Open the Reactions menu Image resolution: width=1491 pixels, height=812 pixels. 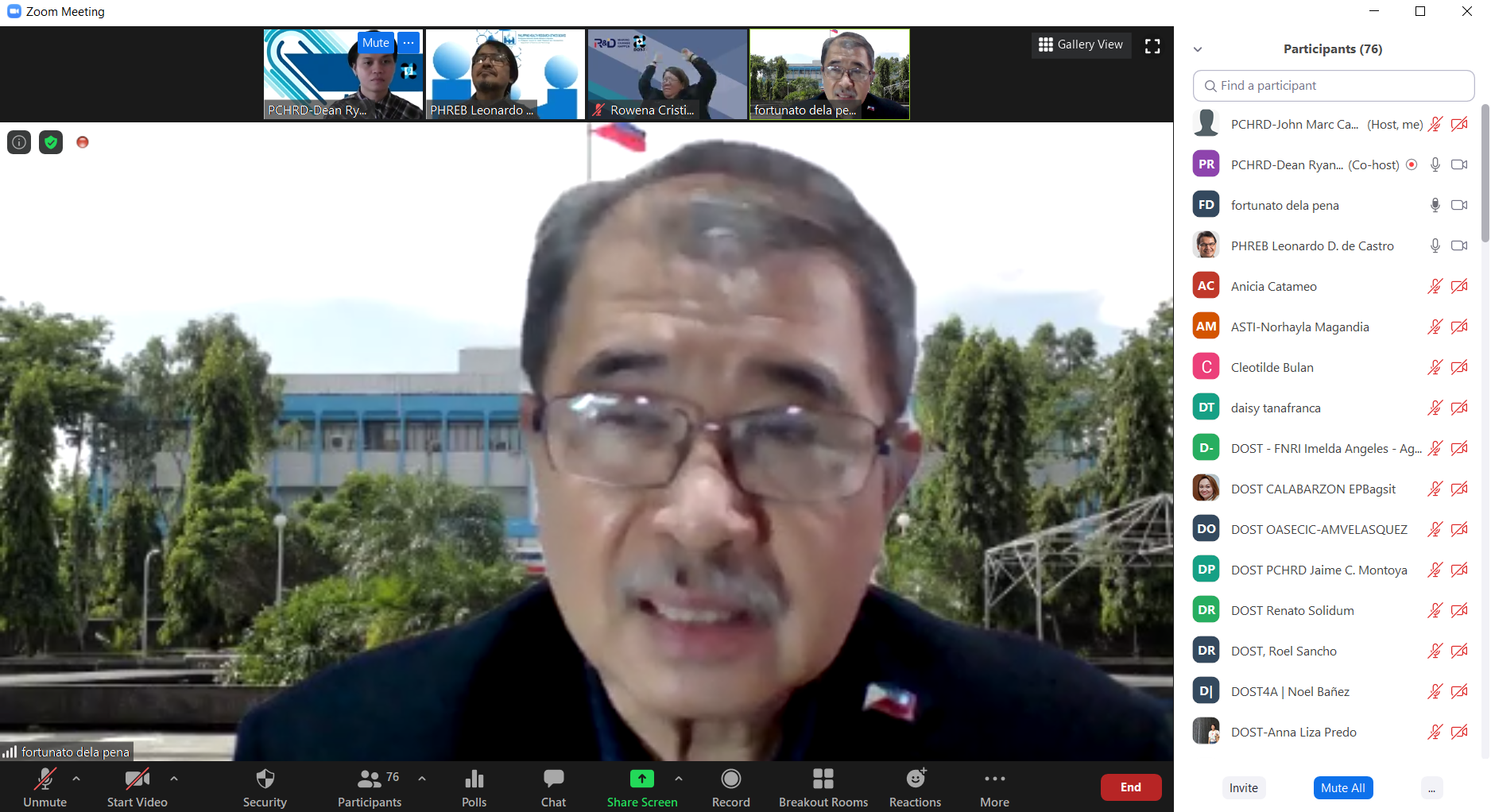point(915,779)
